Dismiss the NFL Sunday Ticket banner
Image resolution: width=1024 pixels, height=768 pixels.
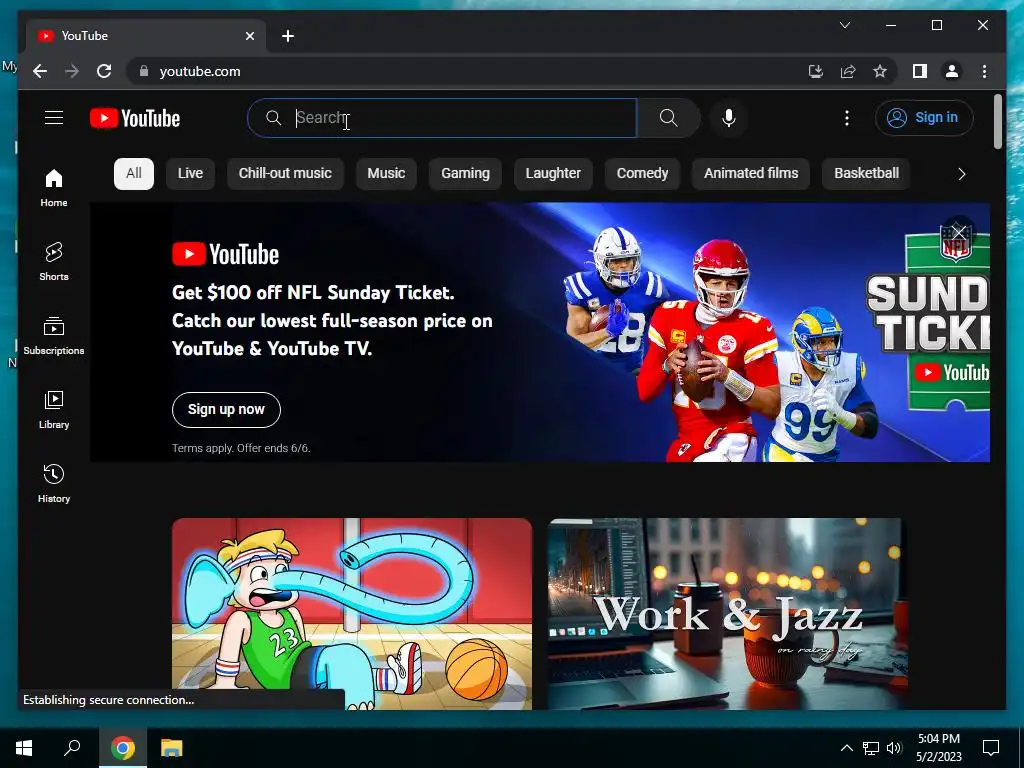tap(959, 232)
